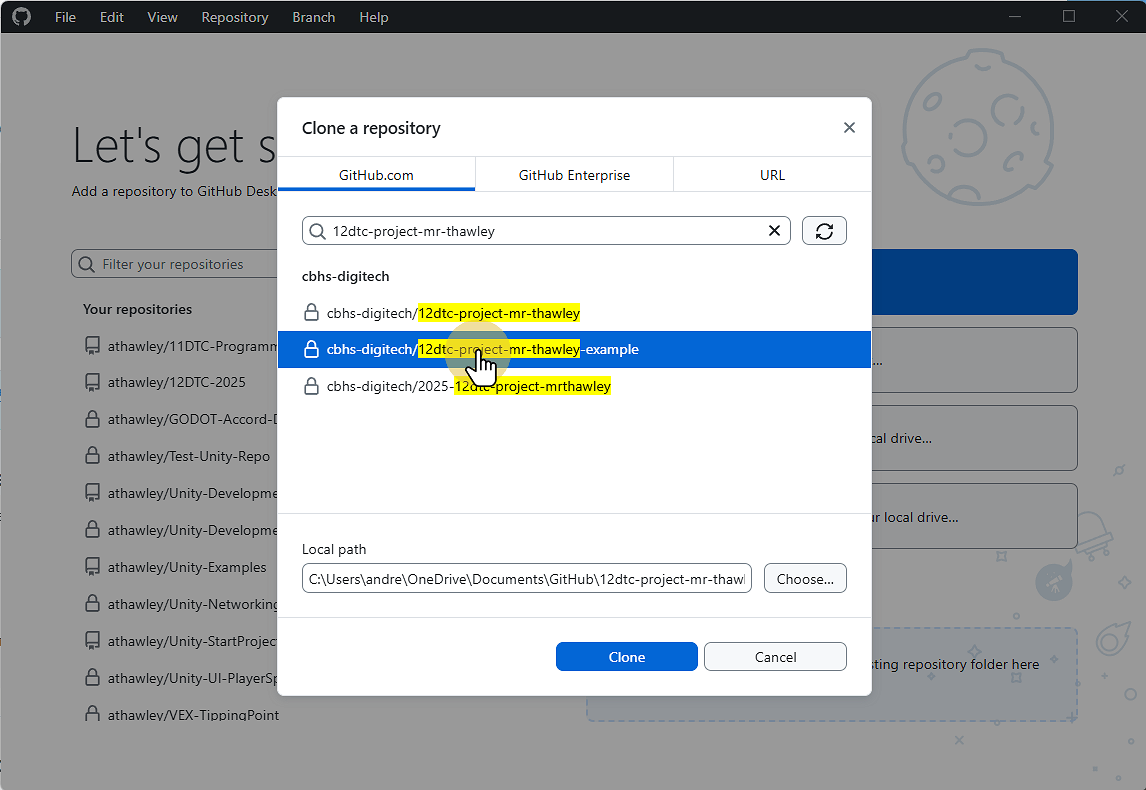
Task: Close the Clone a repository dialog
Action: (x=849, y=128)
